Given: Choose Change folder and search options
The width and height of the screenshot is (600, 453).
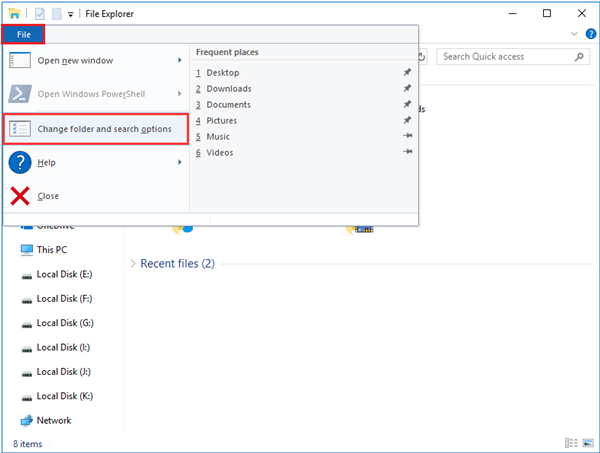Looking at the screenshot, I should pyautogui.click(x=96, y=129).
